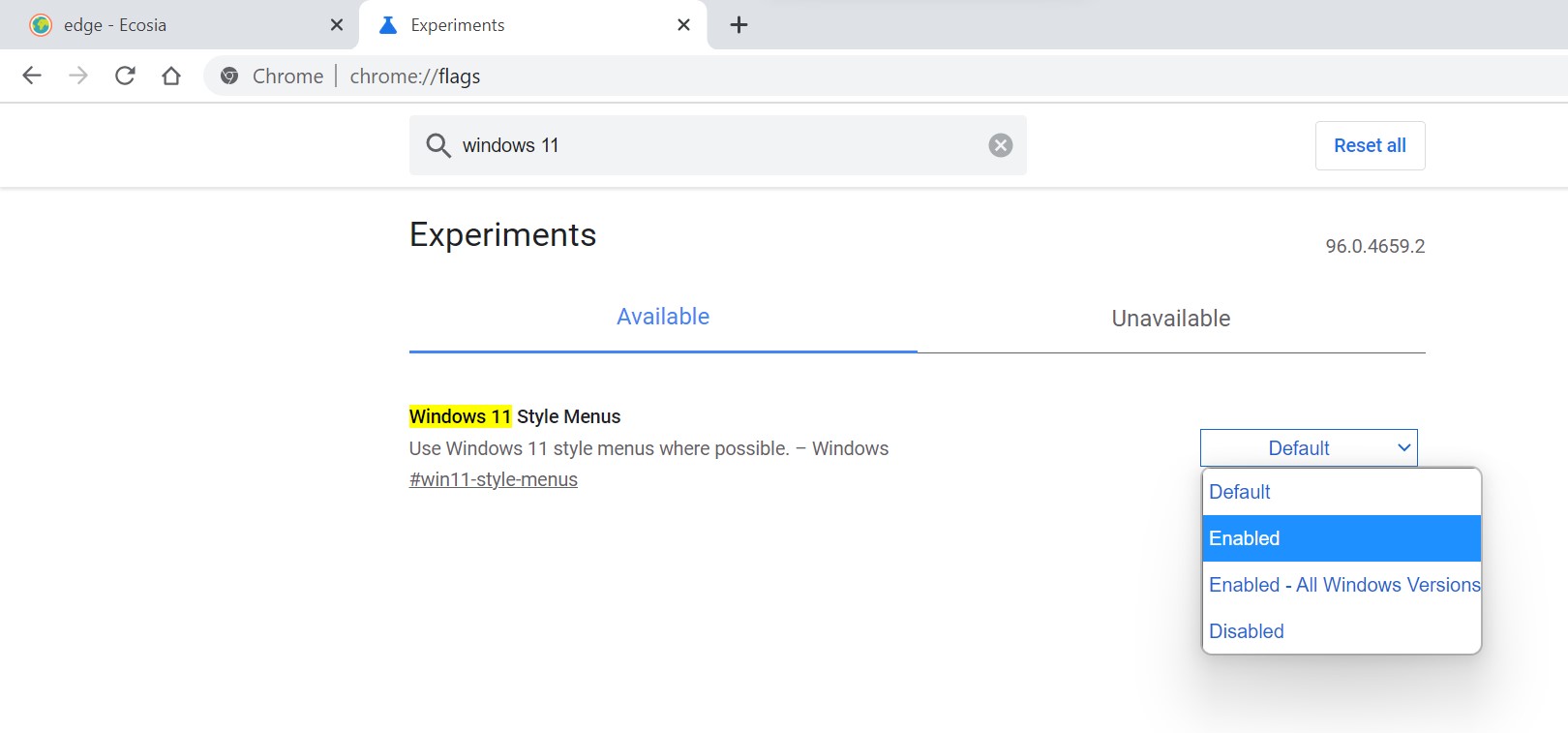Viewport: 1568px width, 733px height.
Task: Click the flag description text about style menus
Action: (648, 448)
